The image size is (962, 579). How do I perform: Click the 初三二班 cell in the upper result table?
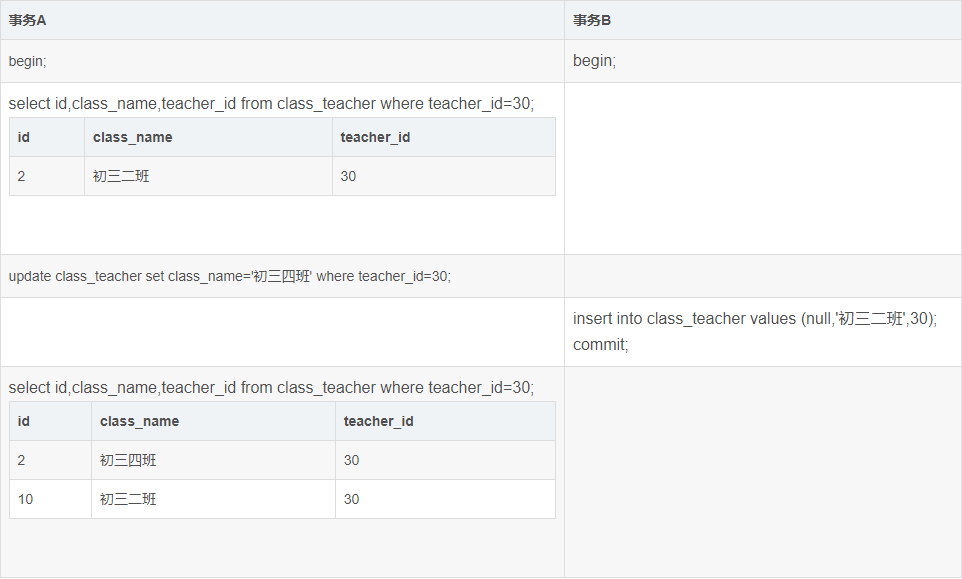(x=121, y=176)
